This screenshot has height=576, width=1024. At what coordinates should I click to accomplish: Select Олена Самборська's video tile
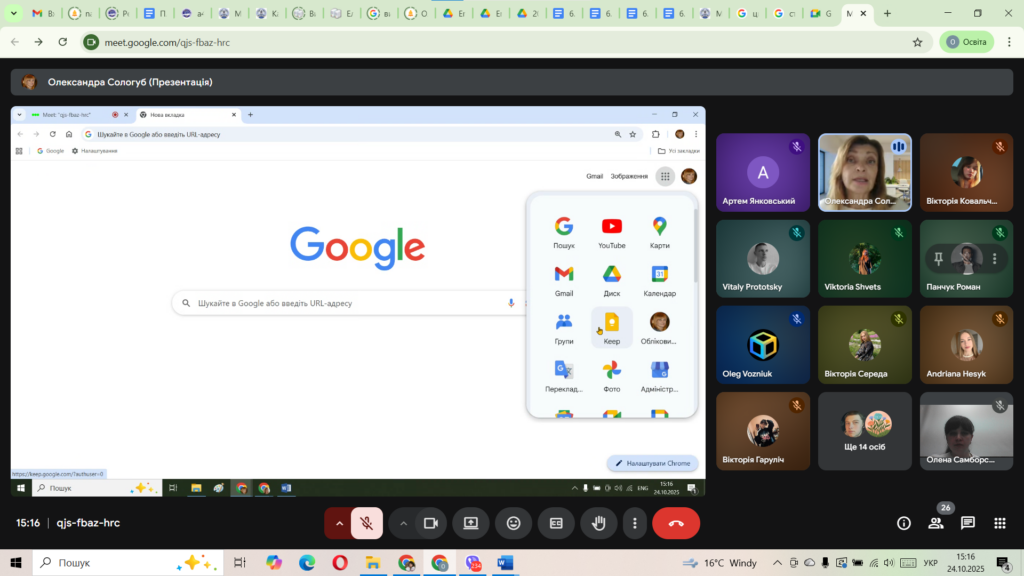click(965, 431)
